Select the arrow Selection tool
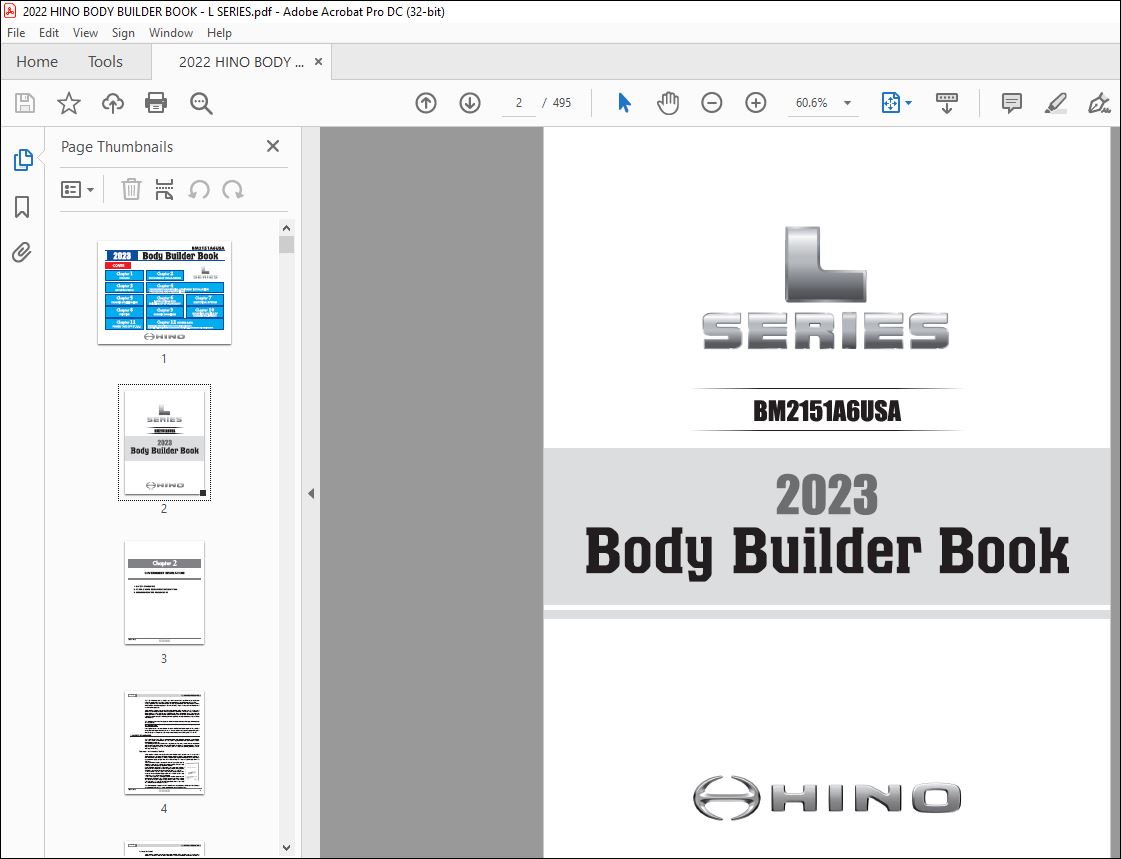Viewport: 1121px width, 859px height. (624, 103)
